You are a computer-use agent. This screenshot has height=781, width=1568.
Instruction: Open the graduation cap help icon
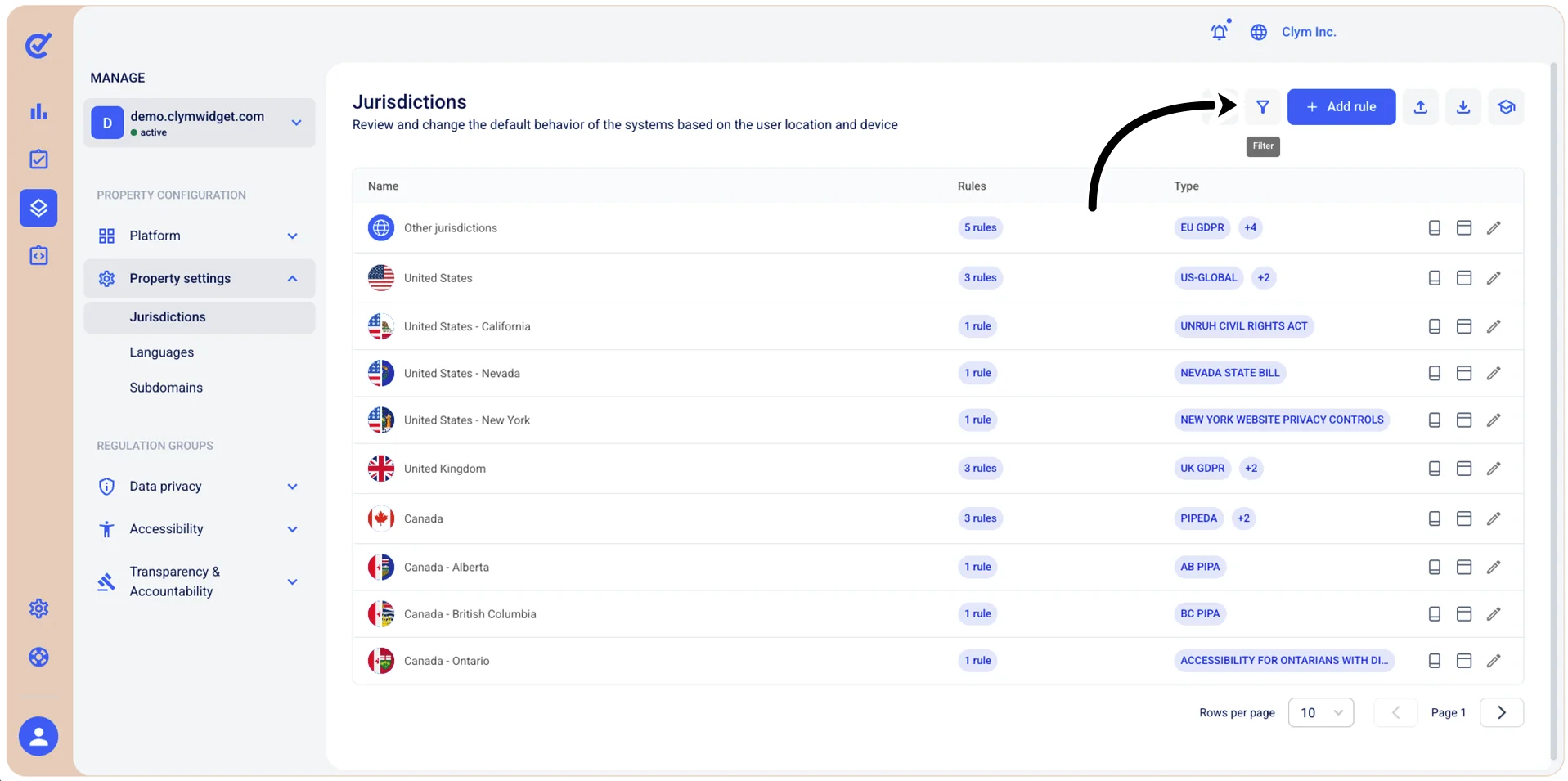point(1506,107)
